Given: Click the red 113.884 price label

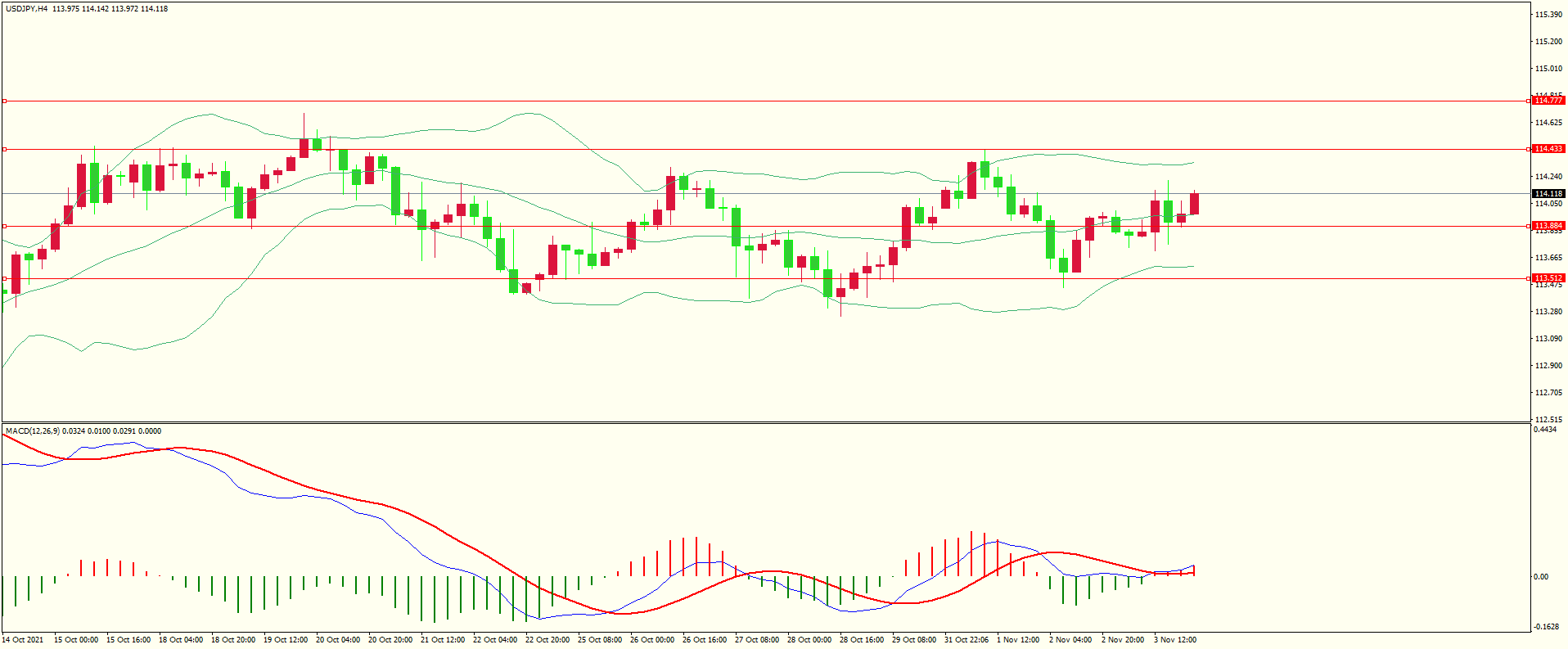Looking at the screenshot, I should click(x=1548, y=225).
